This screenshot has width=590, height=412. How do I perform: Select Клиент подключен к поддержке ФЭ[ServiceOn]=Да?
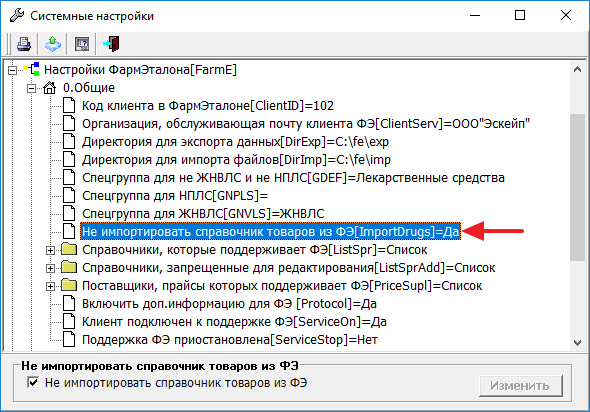coord(234,322)
